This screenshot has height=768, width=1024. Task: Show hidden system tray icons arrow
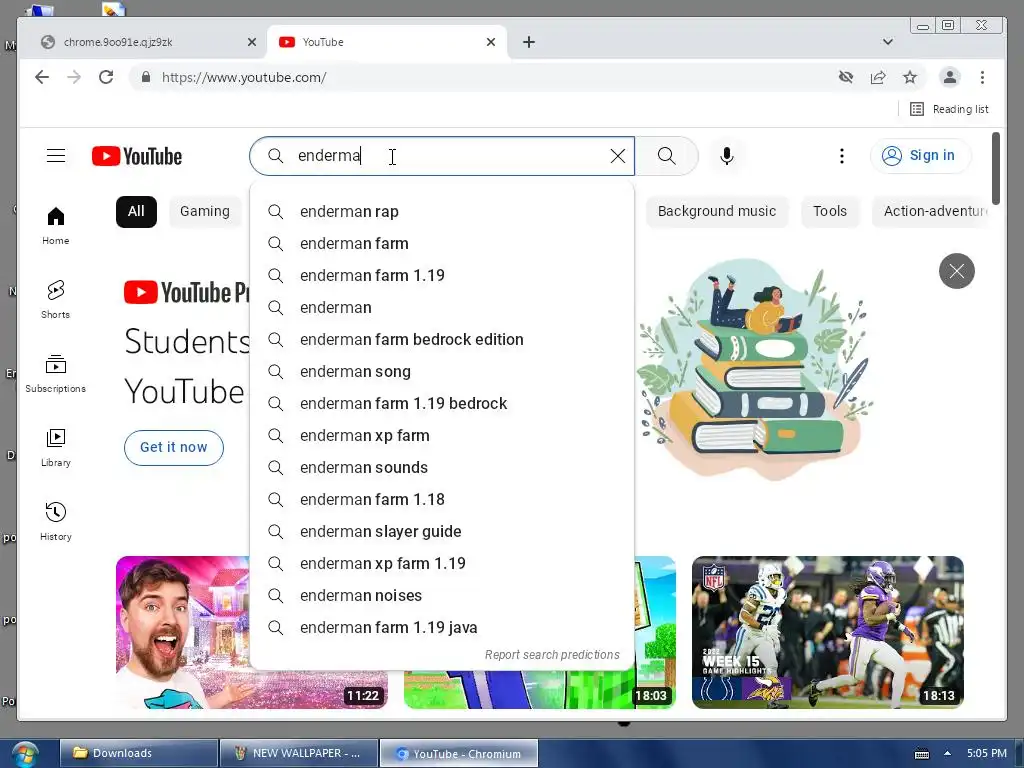(947, 754)
